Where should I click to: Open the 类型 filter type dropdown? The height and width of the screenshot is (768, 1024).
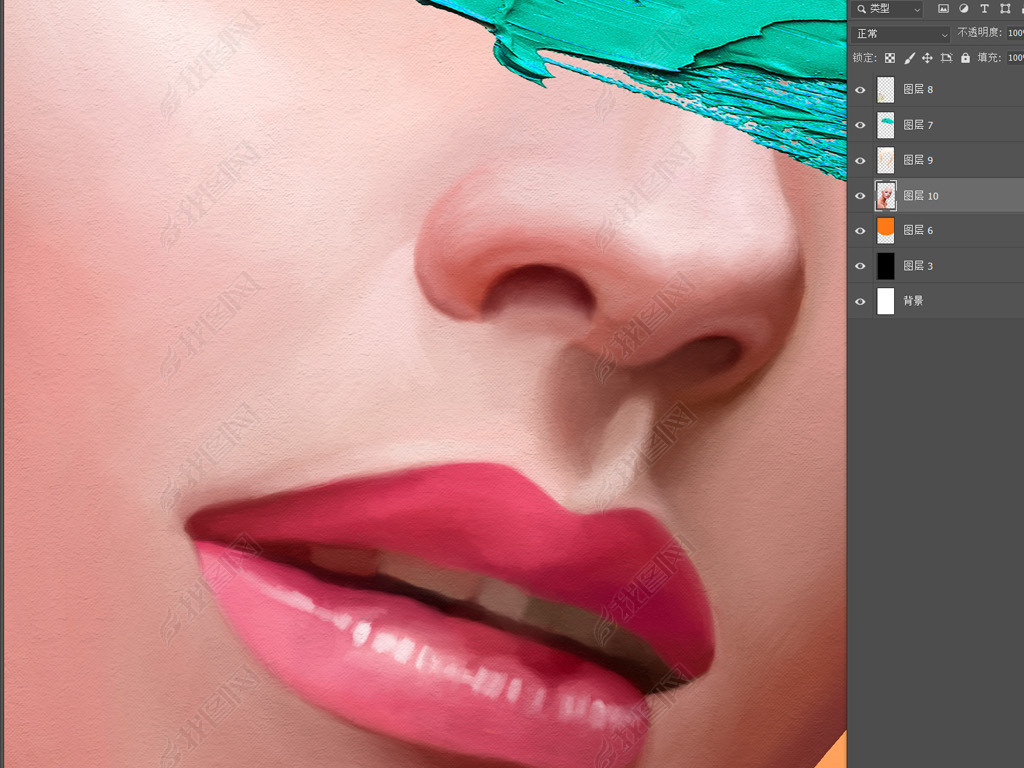(x=888, y=9)
